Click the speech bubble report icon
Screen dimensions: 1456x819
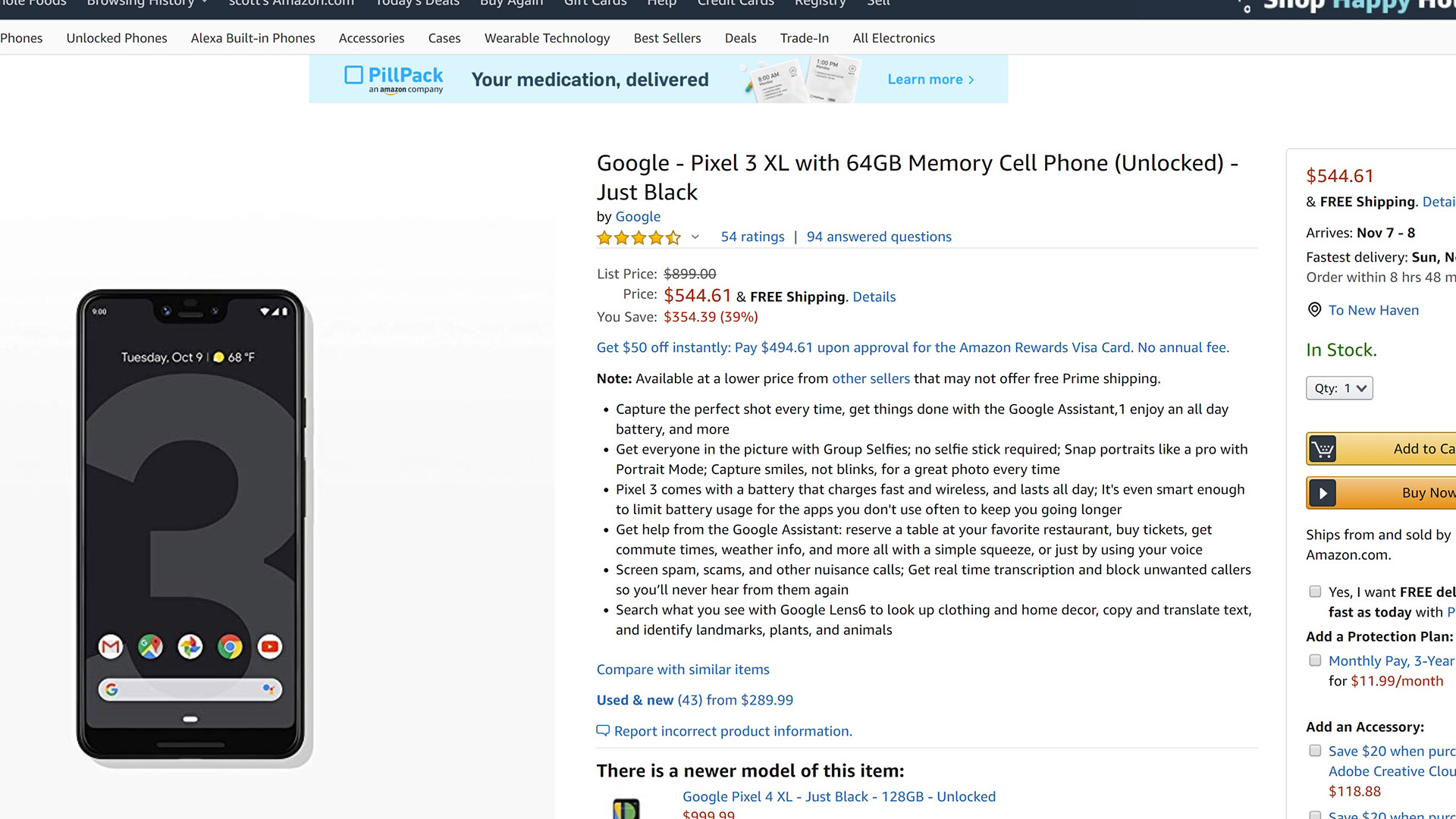coord(603,731)
